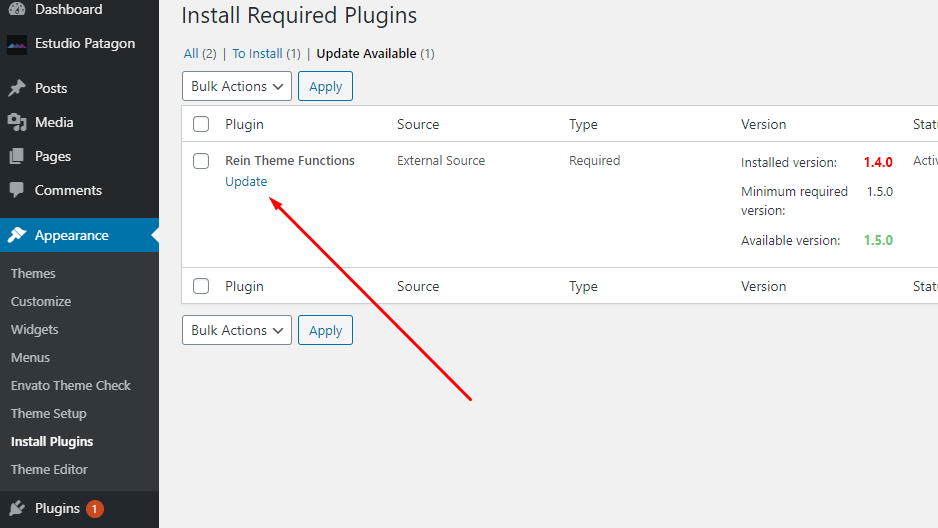Screen dimensions: 938x528
Task: Click the Comments speech bubble icon
Action: (x=16, y=190)
